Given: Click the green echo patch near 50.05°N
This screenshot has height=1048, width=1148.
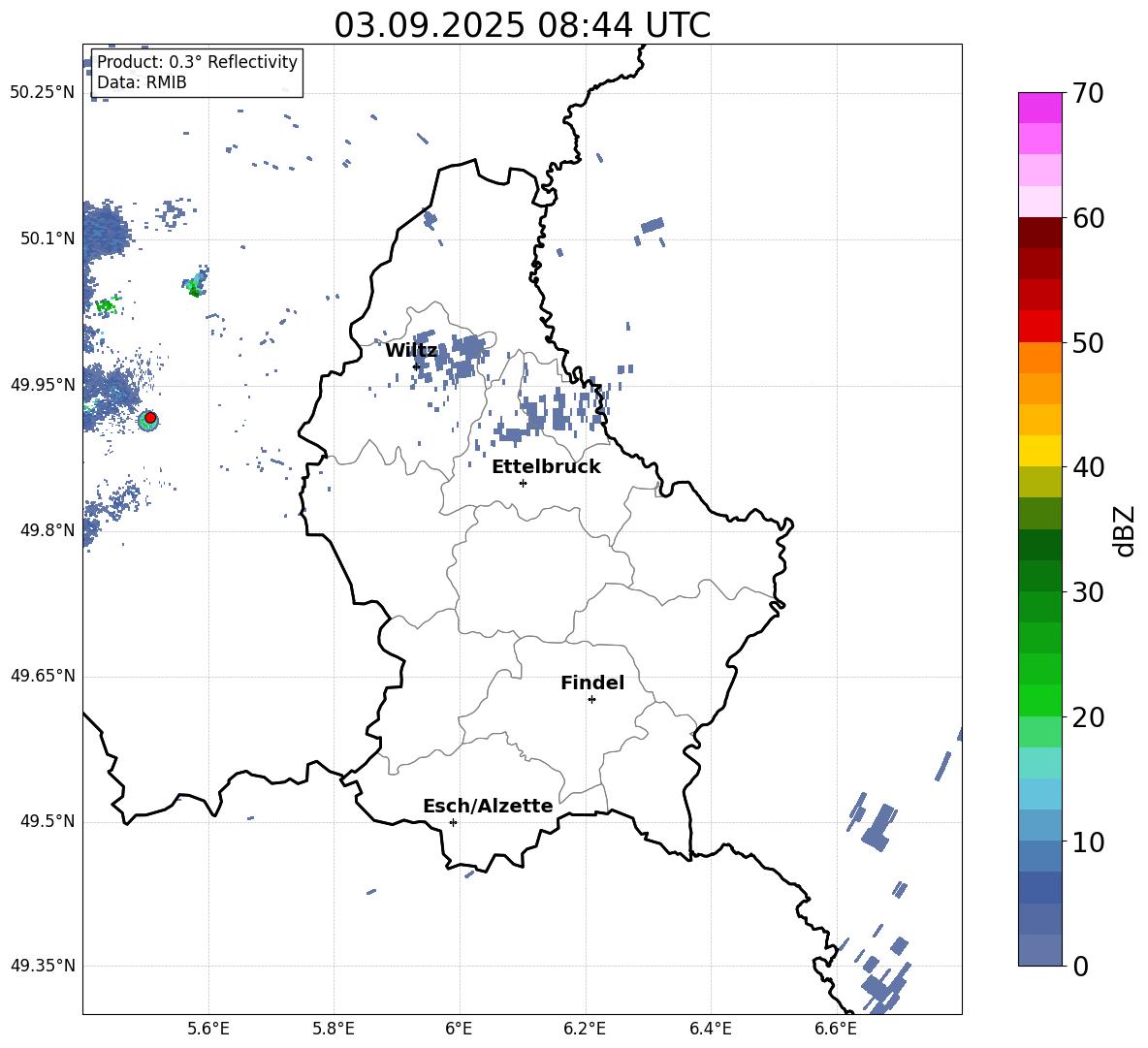Looking at the screenshot, I should (196, 282).
